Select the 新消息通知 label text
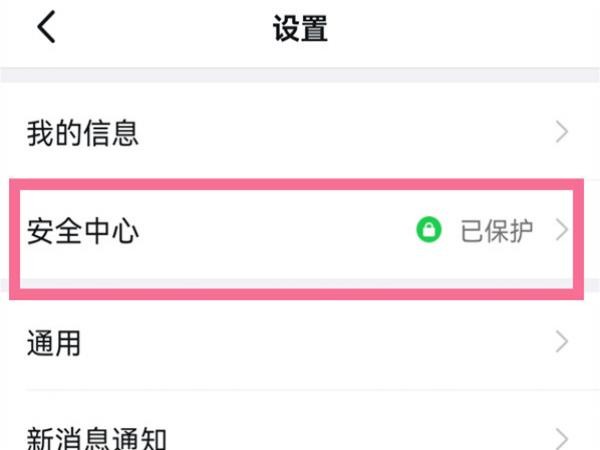Viewport: 600px width, 450px height. click(x=96, y=439)
